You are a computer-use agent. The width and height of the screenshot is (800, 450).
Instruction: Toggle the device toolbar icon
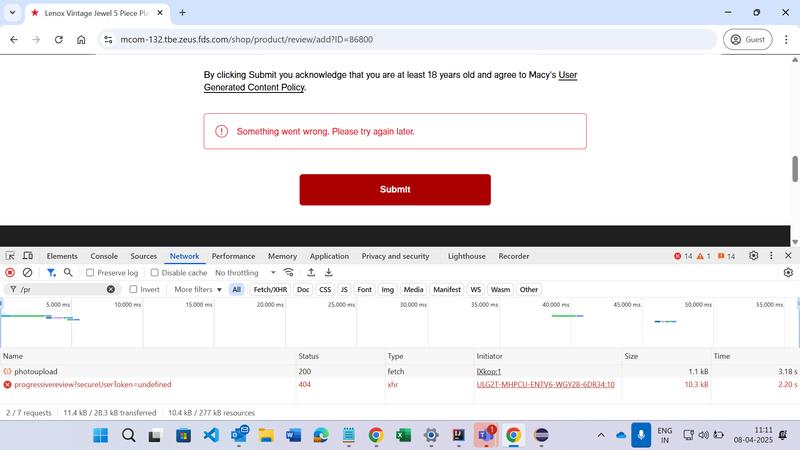pyautogui.click(x=28, y=256)
